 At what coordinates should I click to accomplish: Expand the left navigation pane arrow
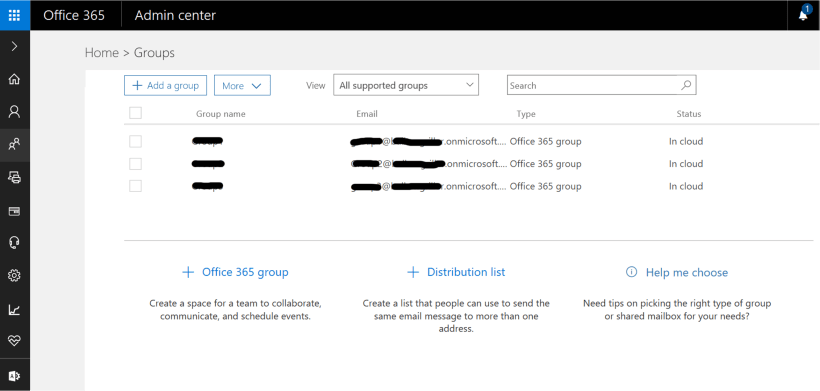[15, 47]
